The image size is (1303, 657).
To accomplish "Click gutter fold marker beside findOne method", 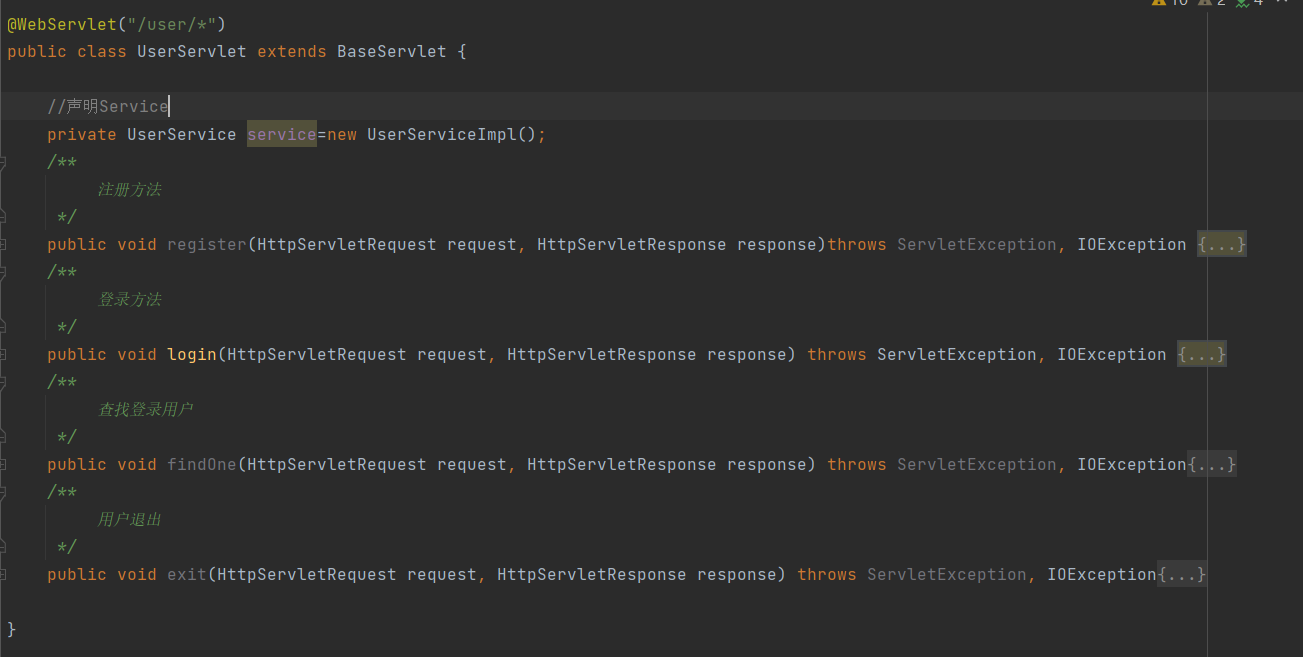I will tap(3, 465).
